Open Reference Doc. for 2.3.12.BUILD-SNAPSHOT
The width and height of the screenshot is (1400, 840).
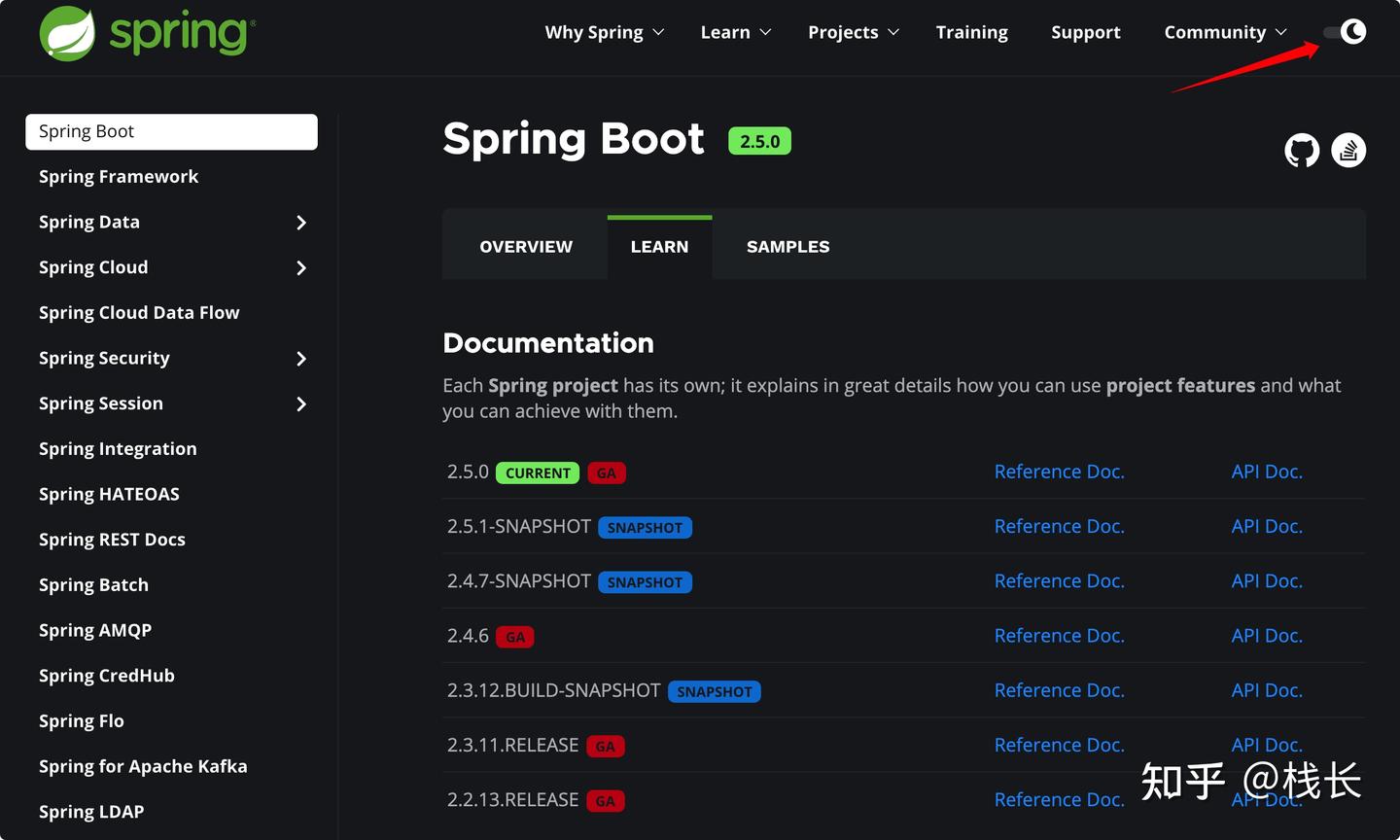1060,690
